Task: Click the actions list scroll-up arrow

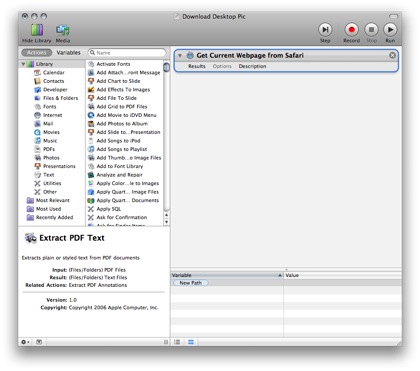Action: (x=166, y=215)
